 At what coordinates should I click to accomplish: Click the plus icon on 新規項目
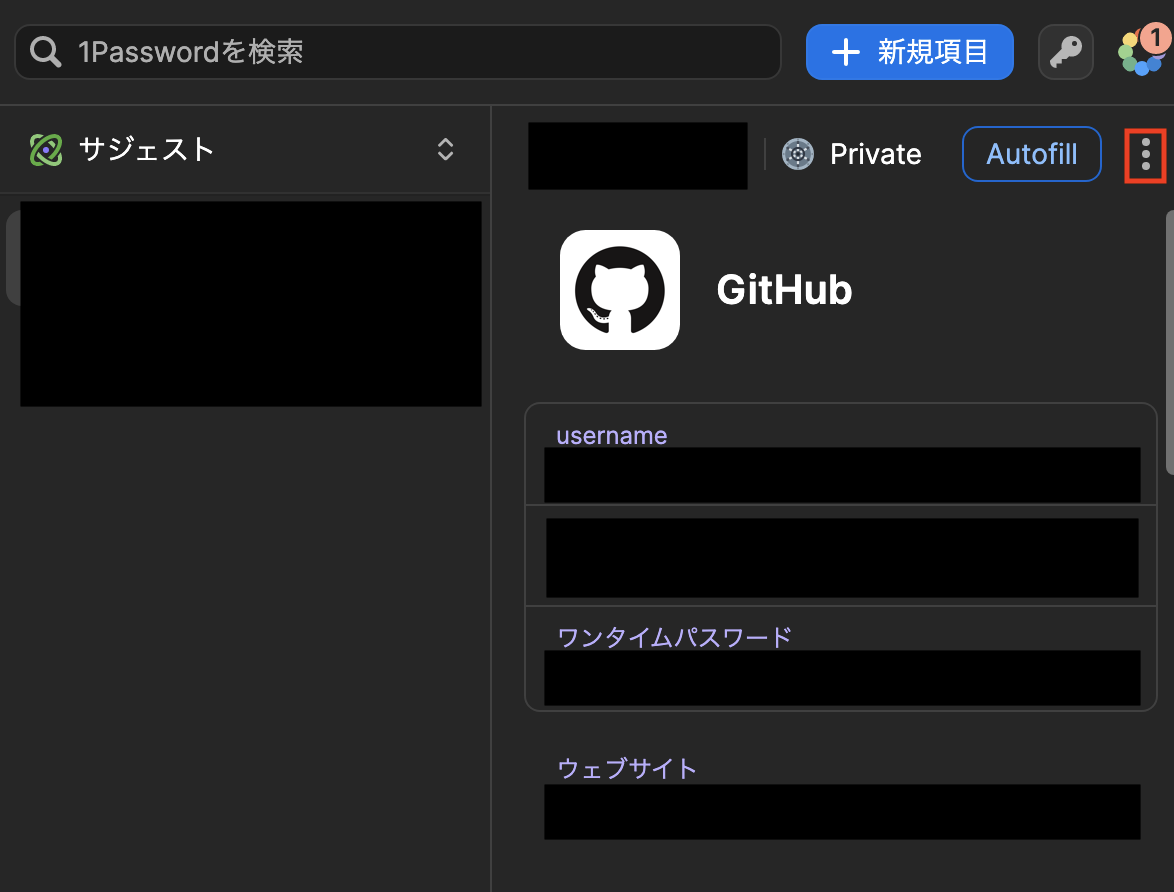coord(846,51)
